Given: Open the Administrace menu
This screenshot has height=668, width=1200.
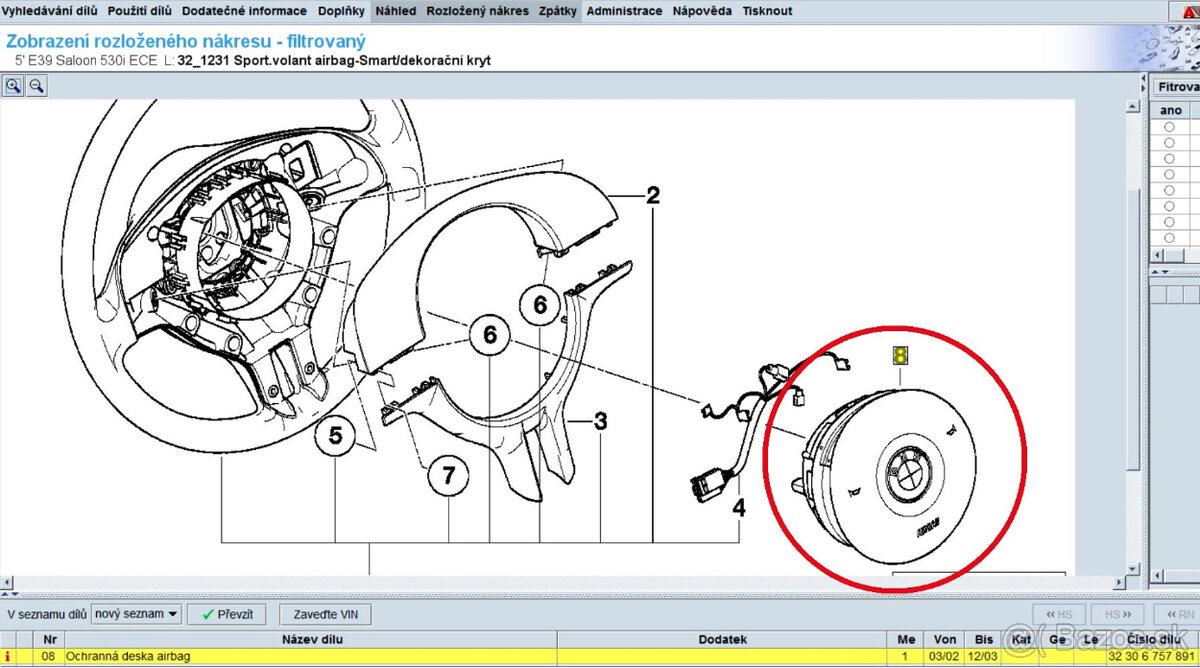Looking at the screenshot, I should pyautogui.click(x=624, y=11).
